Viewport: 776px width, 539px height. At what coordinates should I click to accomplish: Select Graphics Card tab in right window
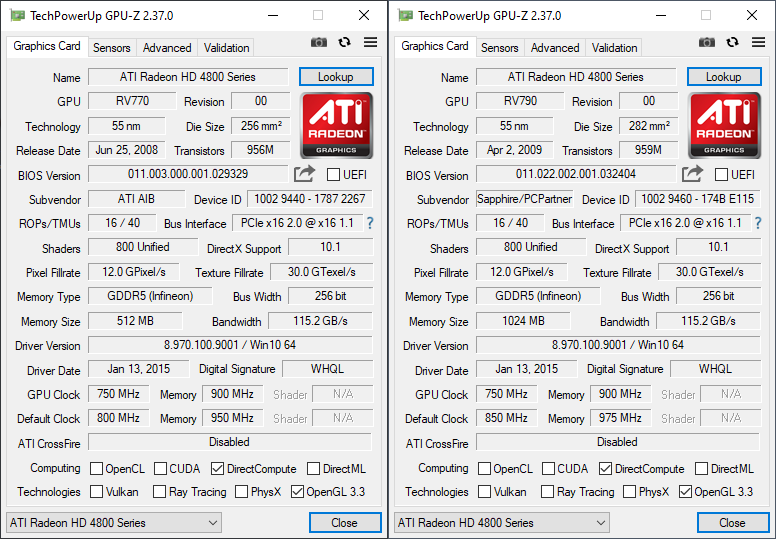435,46
